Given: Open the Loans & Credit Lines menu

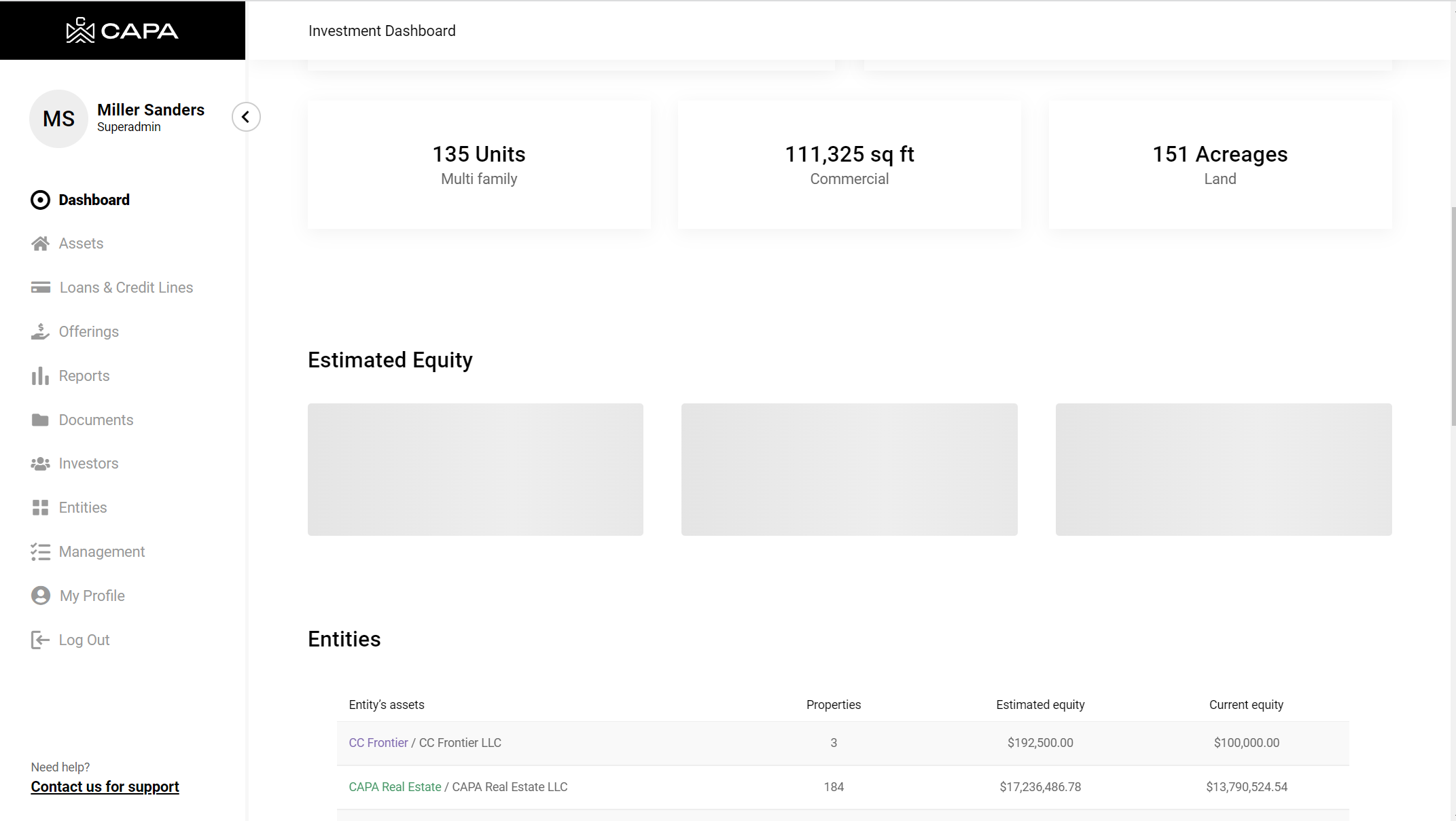Looking at the screenshot, I should point(126,287).
